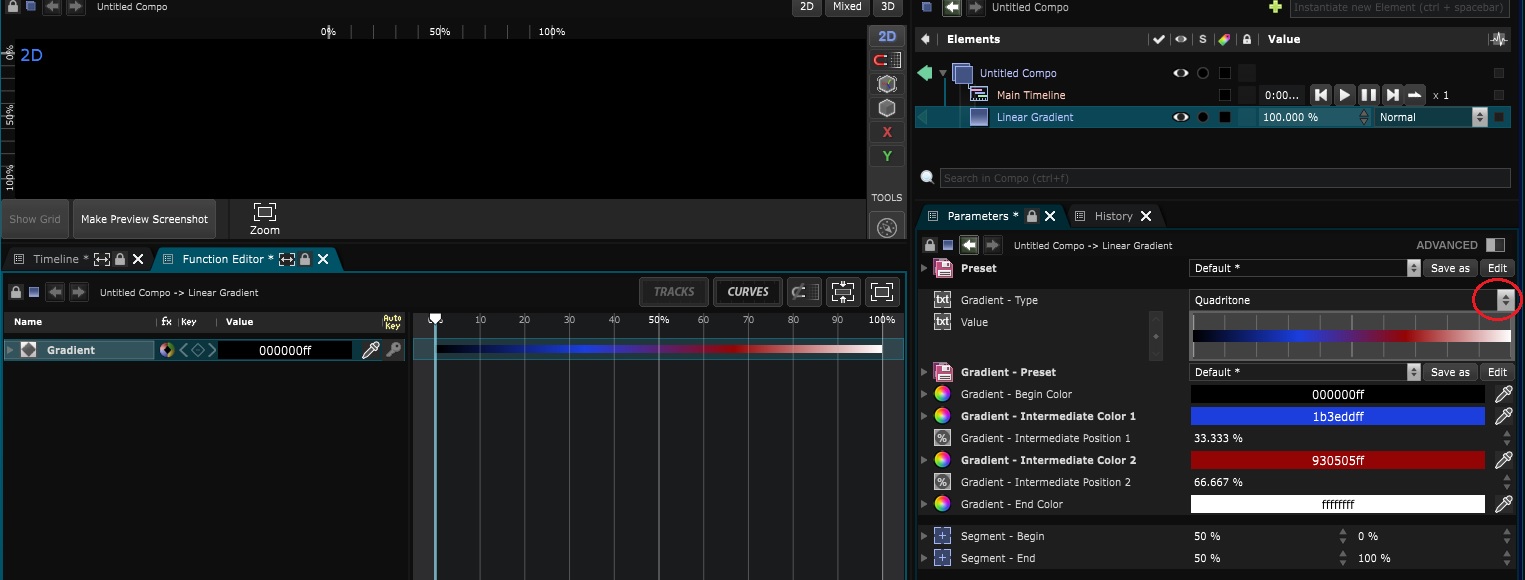This screenshot has width=1525, height=580.
Task: Click Search in Compo field
Action: (1225, 178)
